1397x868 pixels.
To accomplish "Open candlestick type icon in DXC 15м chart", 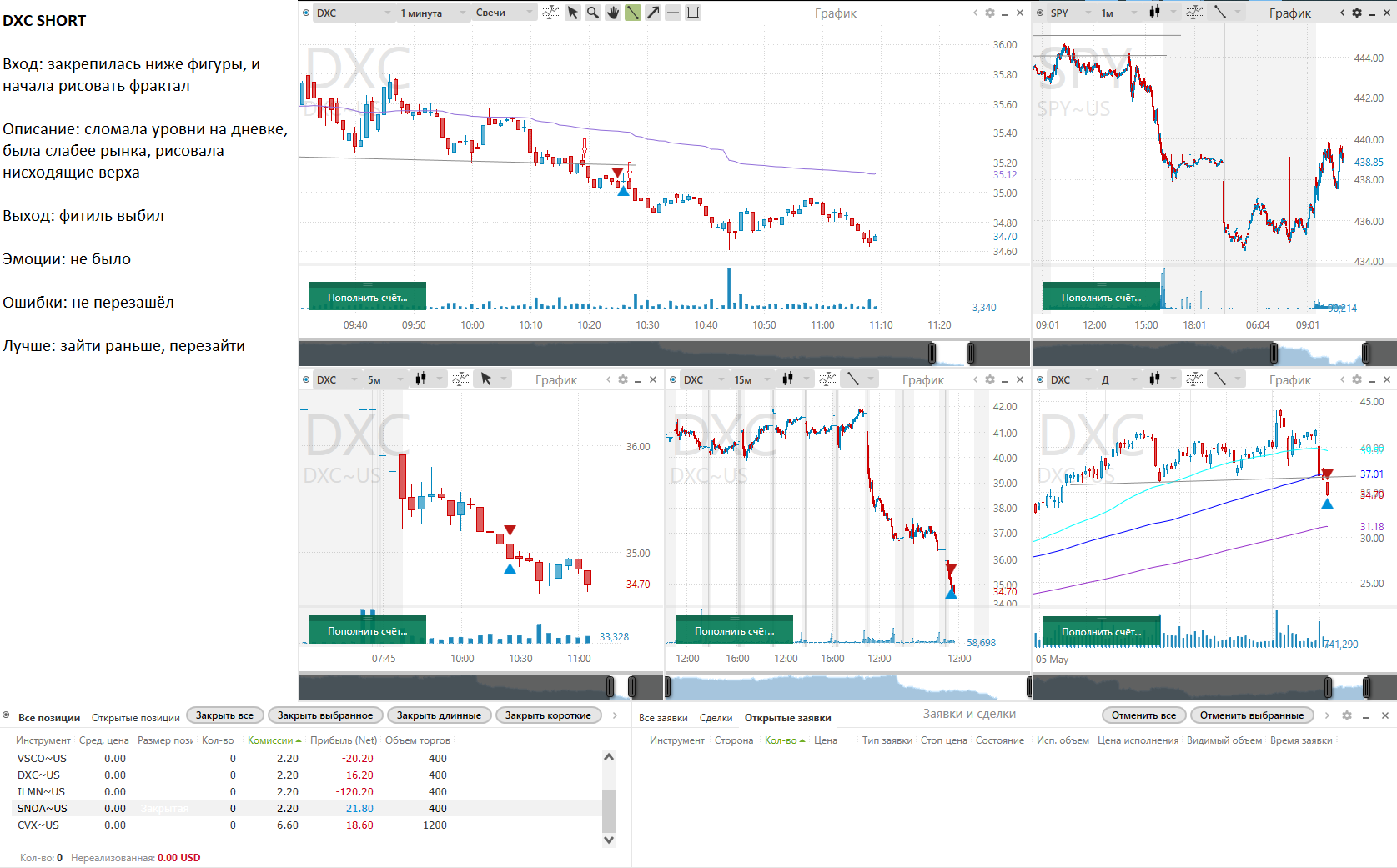I will (x=787, y=379).
